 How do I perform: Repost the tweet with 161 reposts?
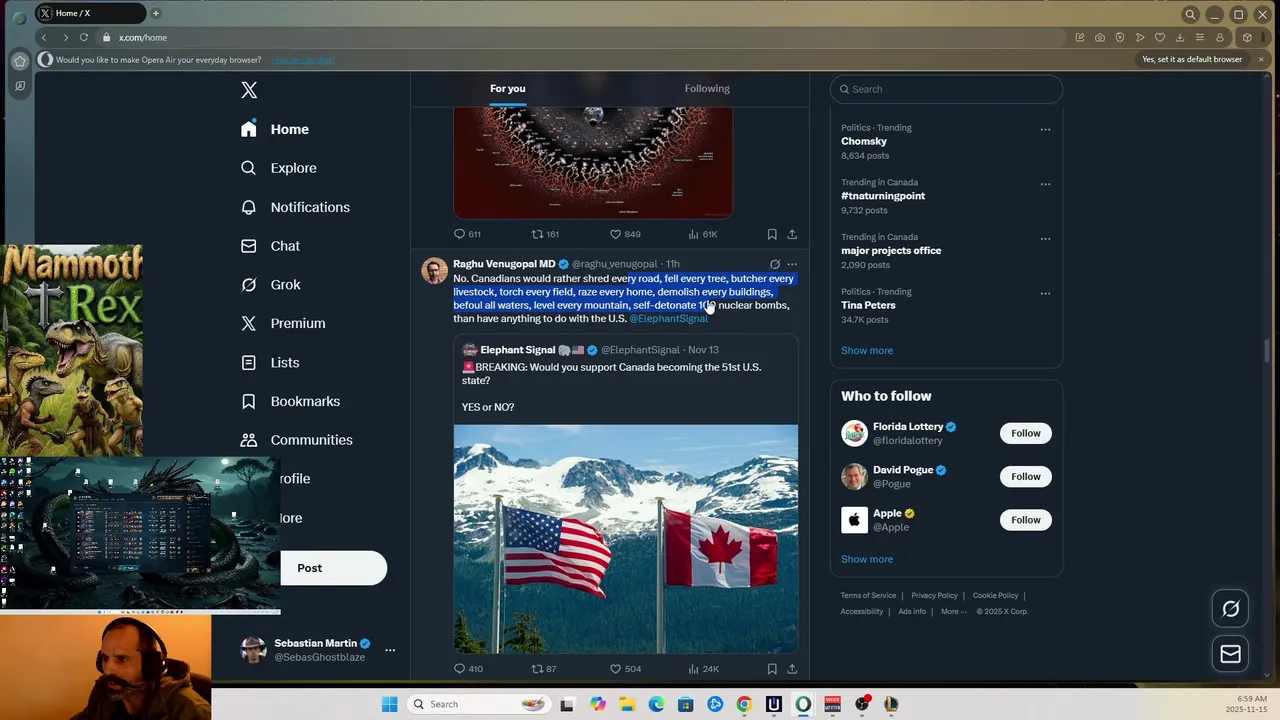(545, 234)
